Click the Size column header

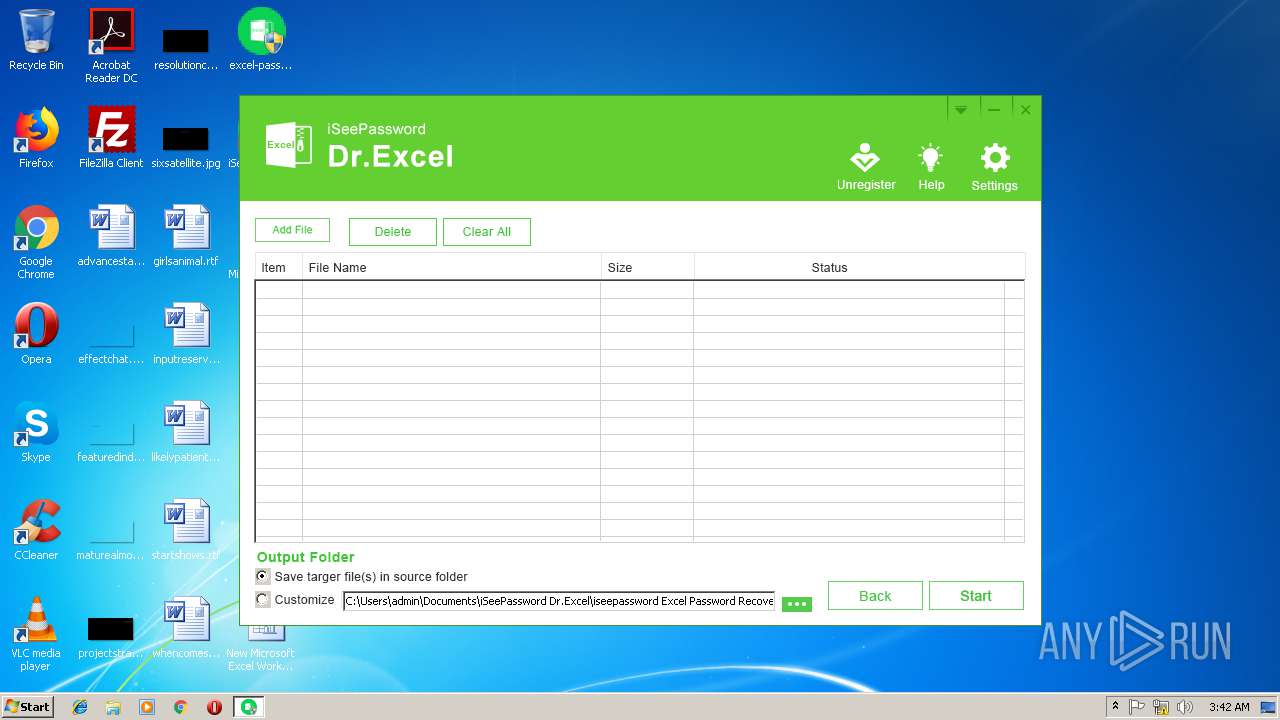click(647, 267)
